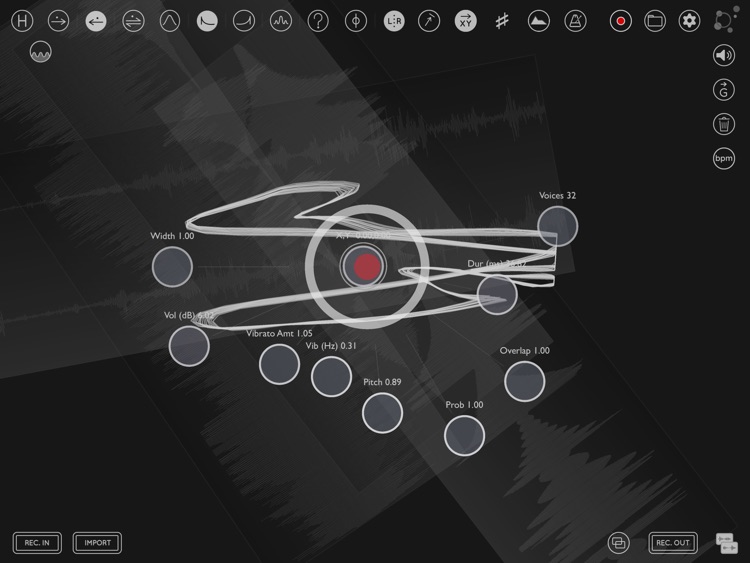This screenshot has width=750, height=563.
Task: Click the wavy LFO circle icon
Action: pyautogui.click(x=41, y=52)
